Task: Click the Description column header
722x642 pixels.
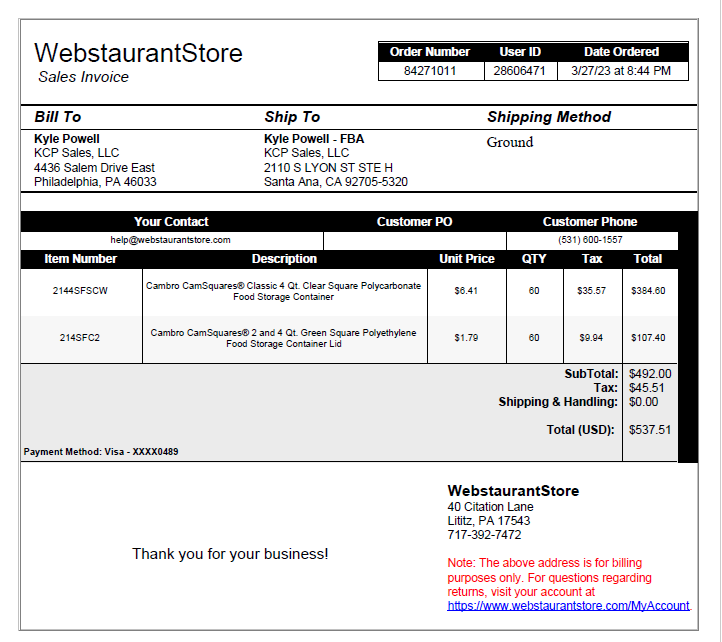Action: click(284, 259)
